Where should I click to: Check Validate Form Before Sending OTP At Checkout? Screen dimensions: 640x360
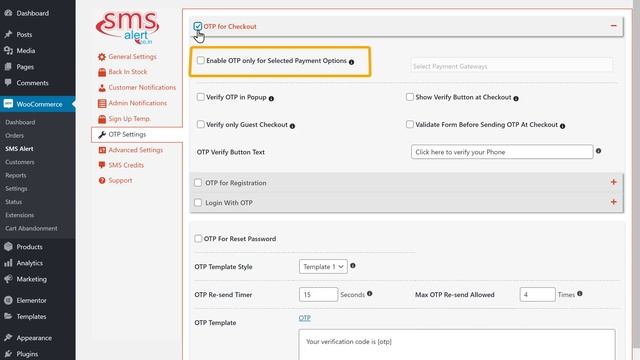pyautogui.click(x=410, y=124)
